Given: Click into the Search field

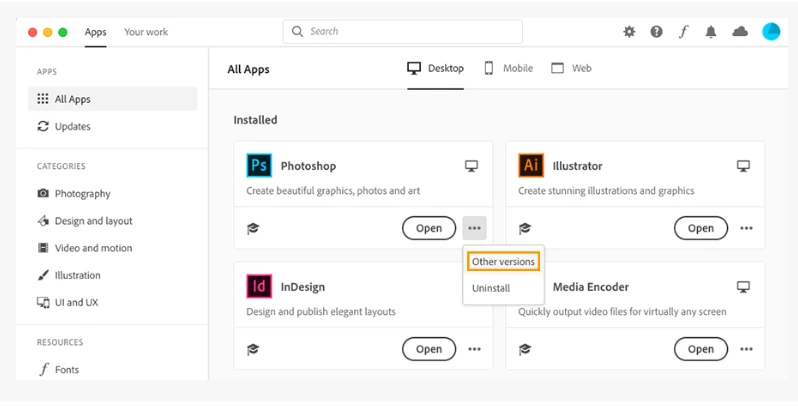Looking at the screenshot, I should 403,32.
